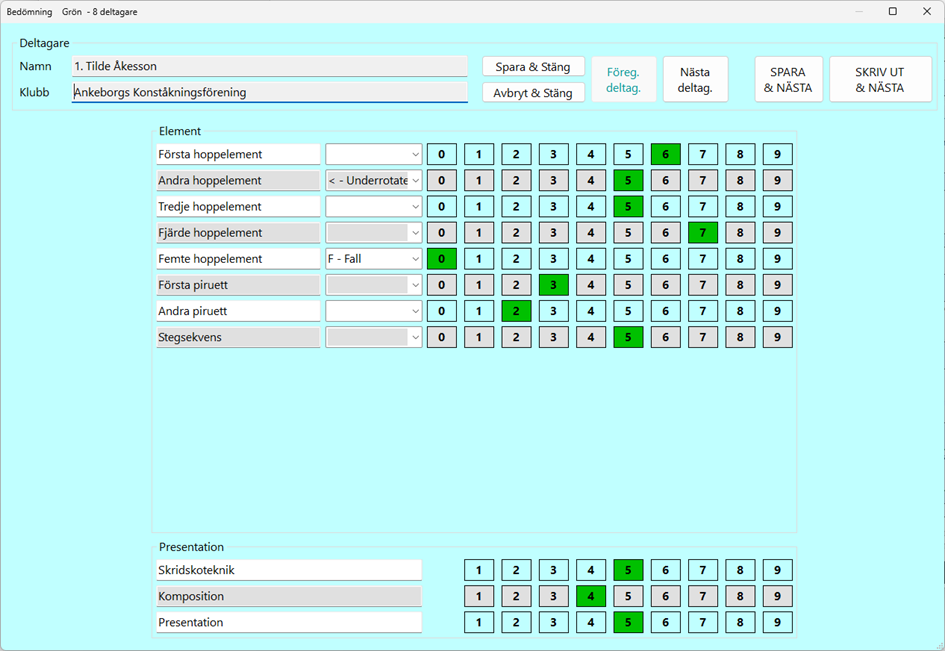Click the Stegsekvens name field
Screen dimensions: 945x651
point(238,337)
